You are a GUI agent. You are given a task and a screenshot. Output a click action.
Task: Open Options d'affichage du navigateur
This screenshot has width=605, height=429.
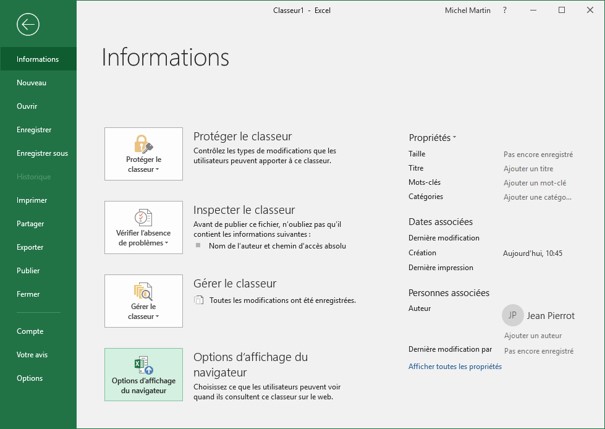(x=143, y=374)
